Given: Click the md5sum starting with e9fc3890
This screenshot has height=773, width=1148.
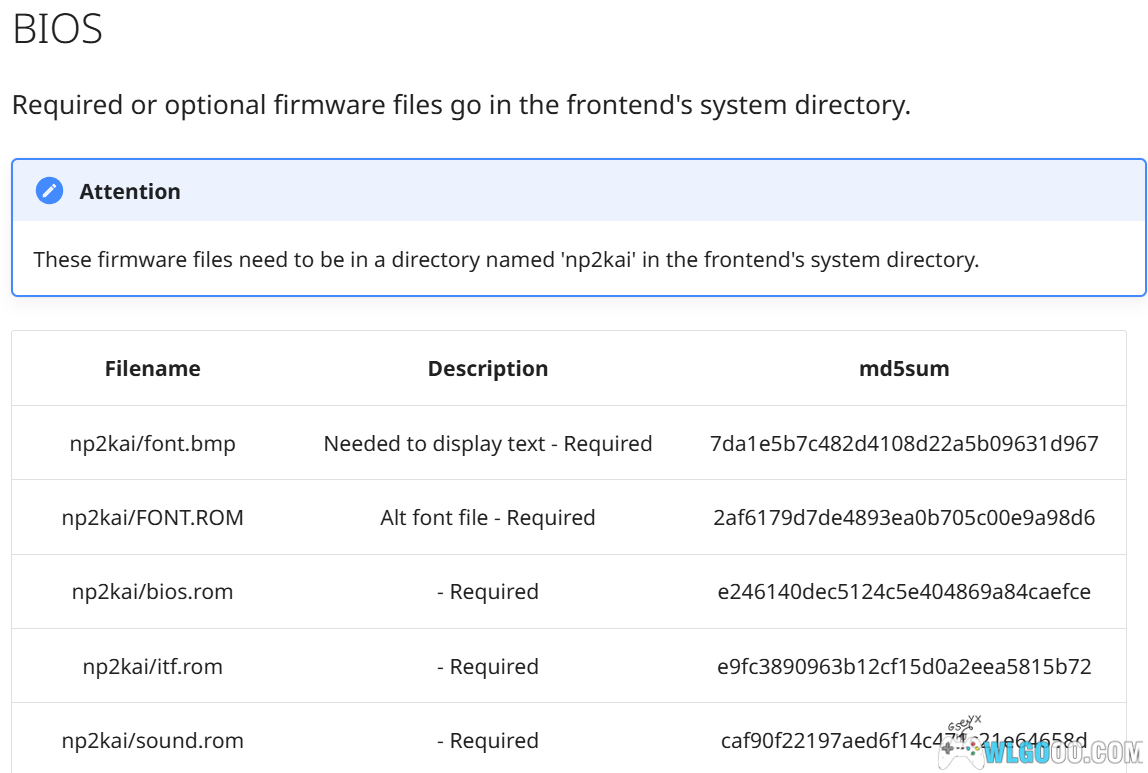Looking at the screenshot, I should coord(904,666).
